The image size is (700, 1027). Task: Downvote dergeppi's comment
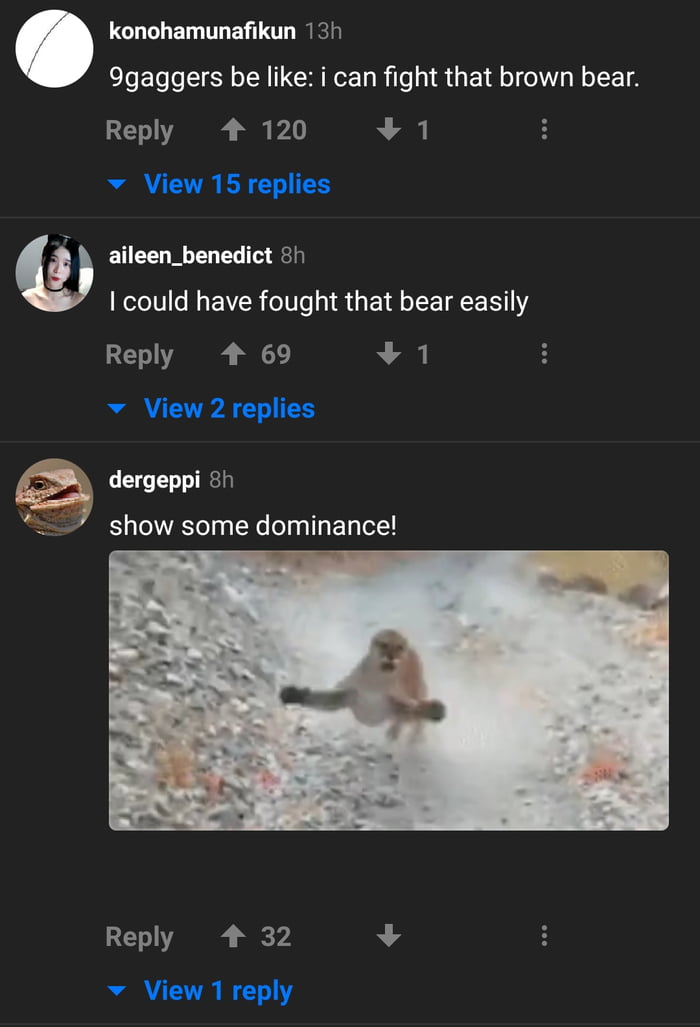(x=389, y=937)
